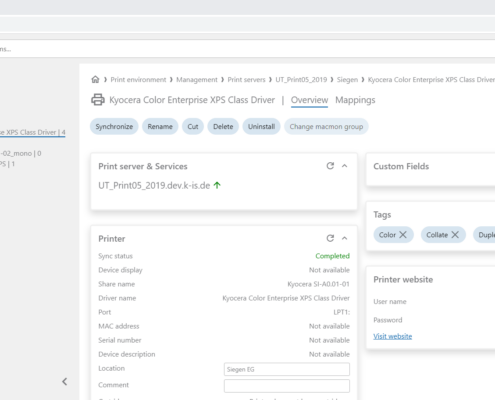The image size is (495, 400).
Task: Click the Cut button
Action: tap(193, 127)
